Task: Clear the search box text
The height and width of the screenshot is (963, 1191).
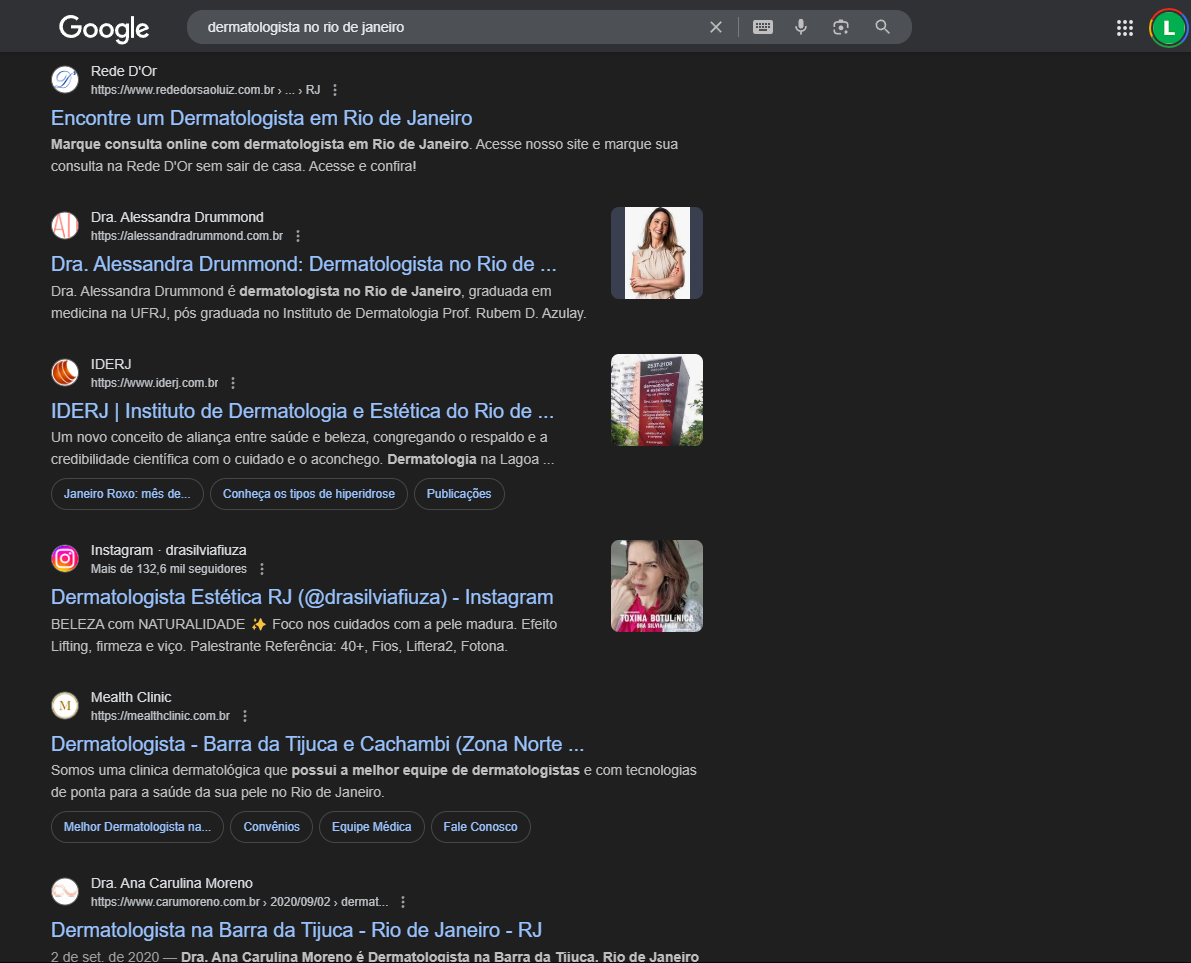Action: click(x=715, y=27)
